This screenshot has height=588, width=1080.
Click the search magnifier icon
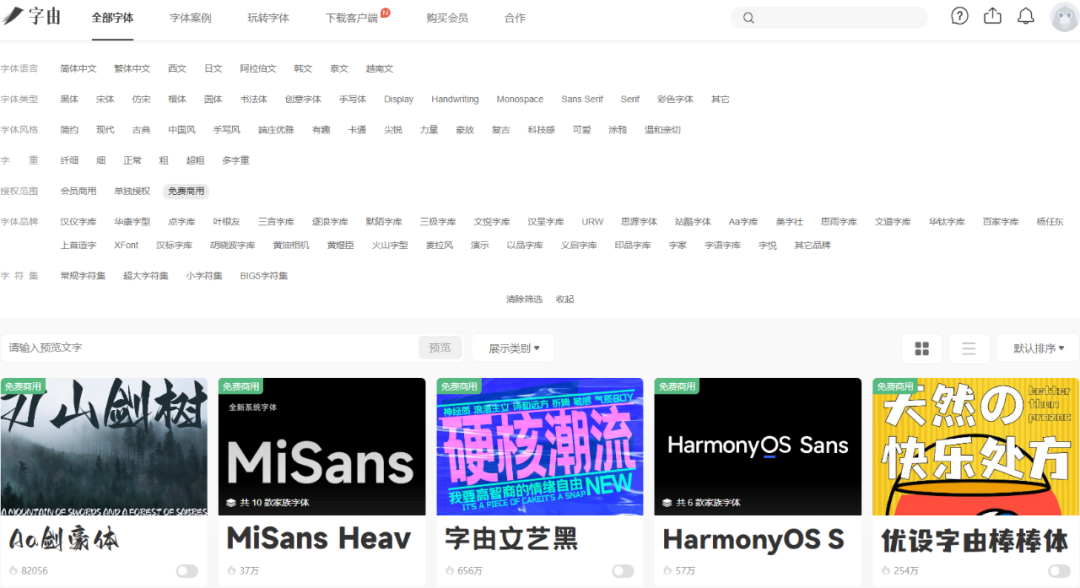(x=749, y=18)
